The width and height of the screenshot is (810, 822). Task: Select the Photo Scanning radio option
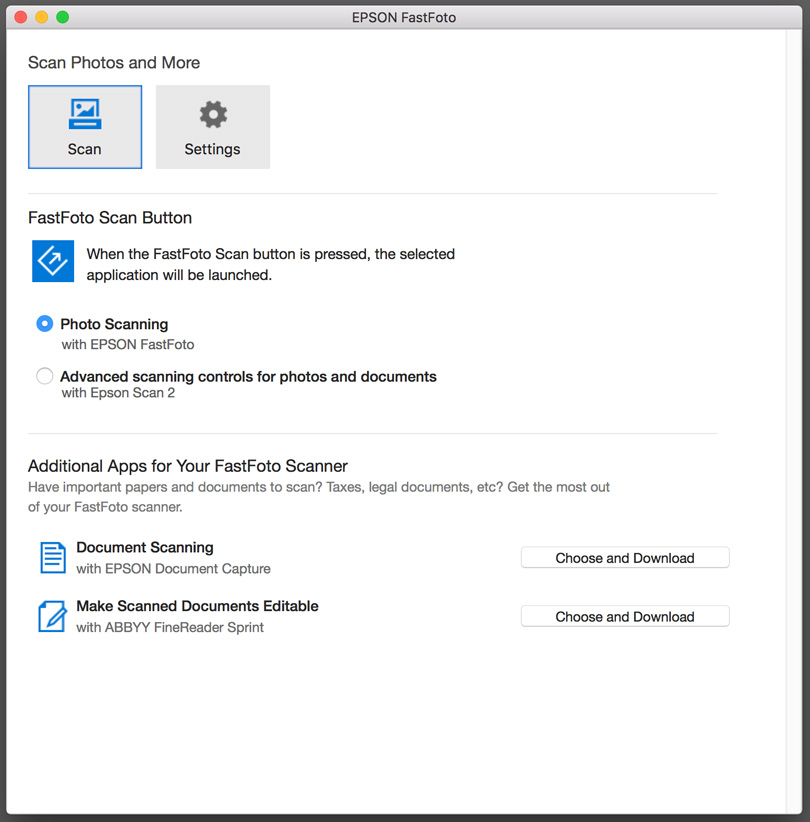(45, 324)
